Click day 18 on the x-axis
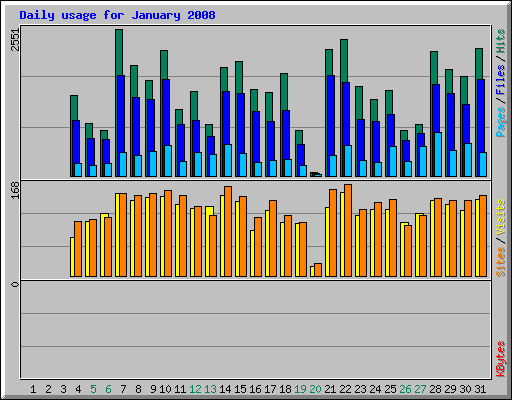The image size is (512, 400). (285, 389)
